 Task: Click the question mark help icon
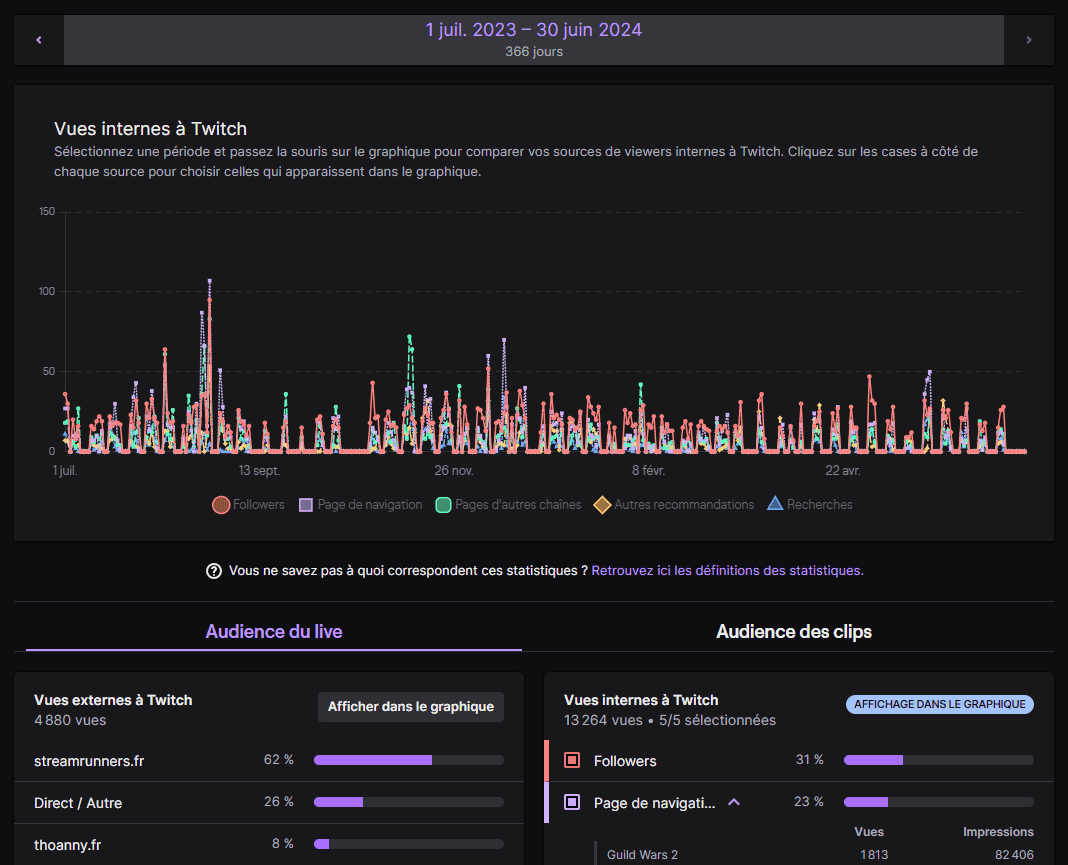(x=213, y=571)
